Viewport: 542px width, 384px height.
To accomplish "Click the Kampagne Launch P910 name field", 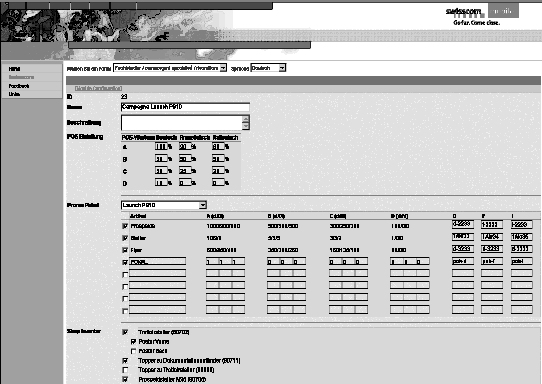I will (185, 107).
